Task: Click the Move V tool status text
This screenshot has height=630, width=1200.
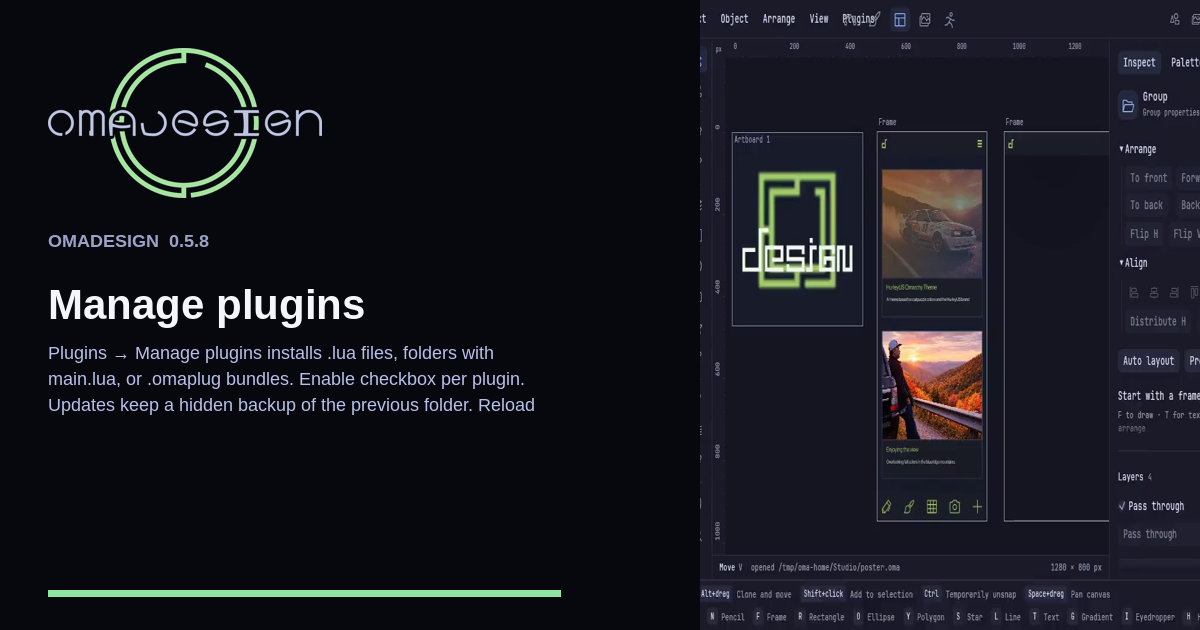Action: [x=731, y=567]
